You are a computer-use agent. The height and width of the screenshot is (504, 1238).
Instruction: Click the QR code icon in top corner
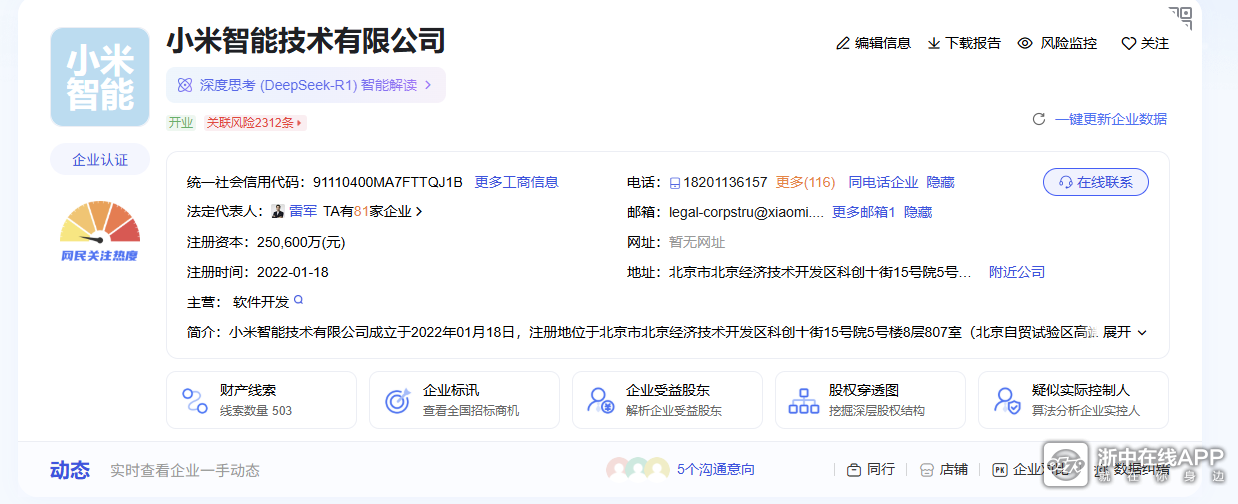(1181, 17)
